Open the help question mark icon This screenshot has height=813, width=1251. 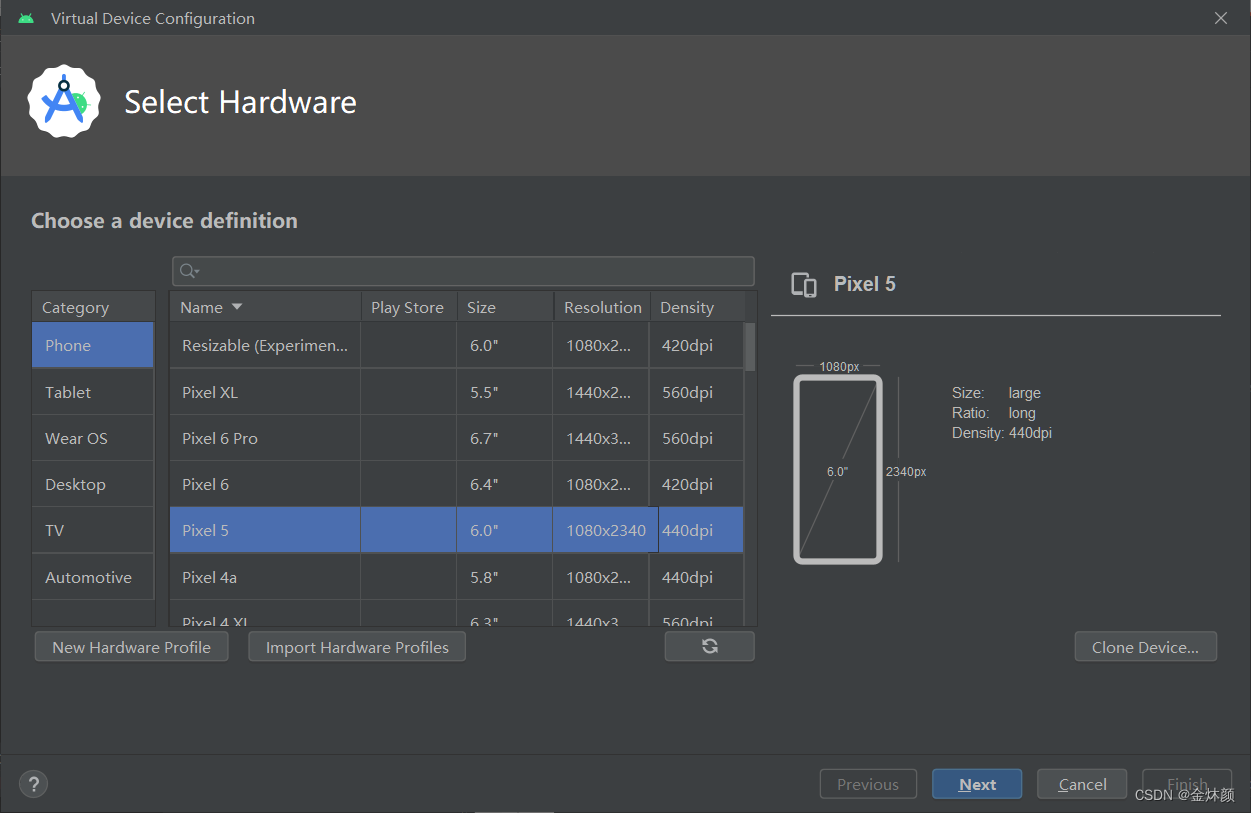pos(33,784)
